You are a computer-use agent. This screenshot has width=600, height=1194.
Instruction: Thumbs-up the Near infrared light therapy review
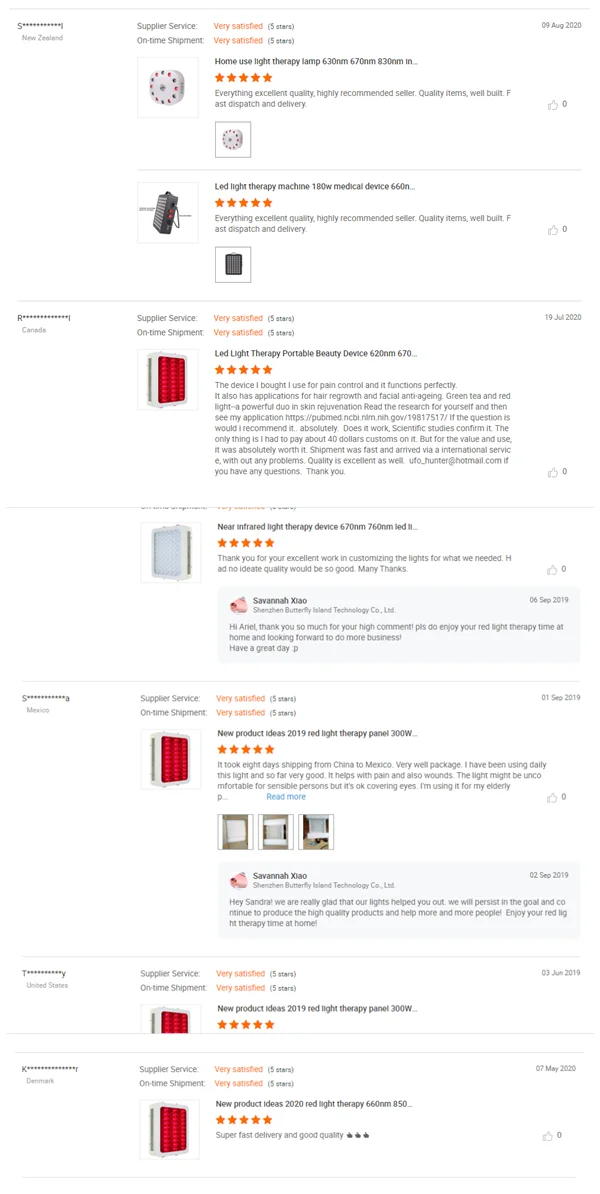point(553,569)
